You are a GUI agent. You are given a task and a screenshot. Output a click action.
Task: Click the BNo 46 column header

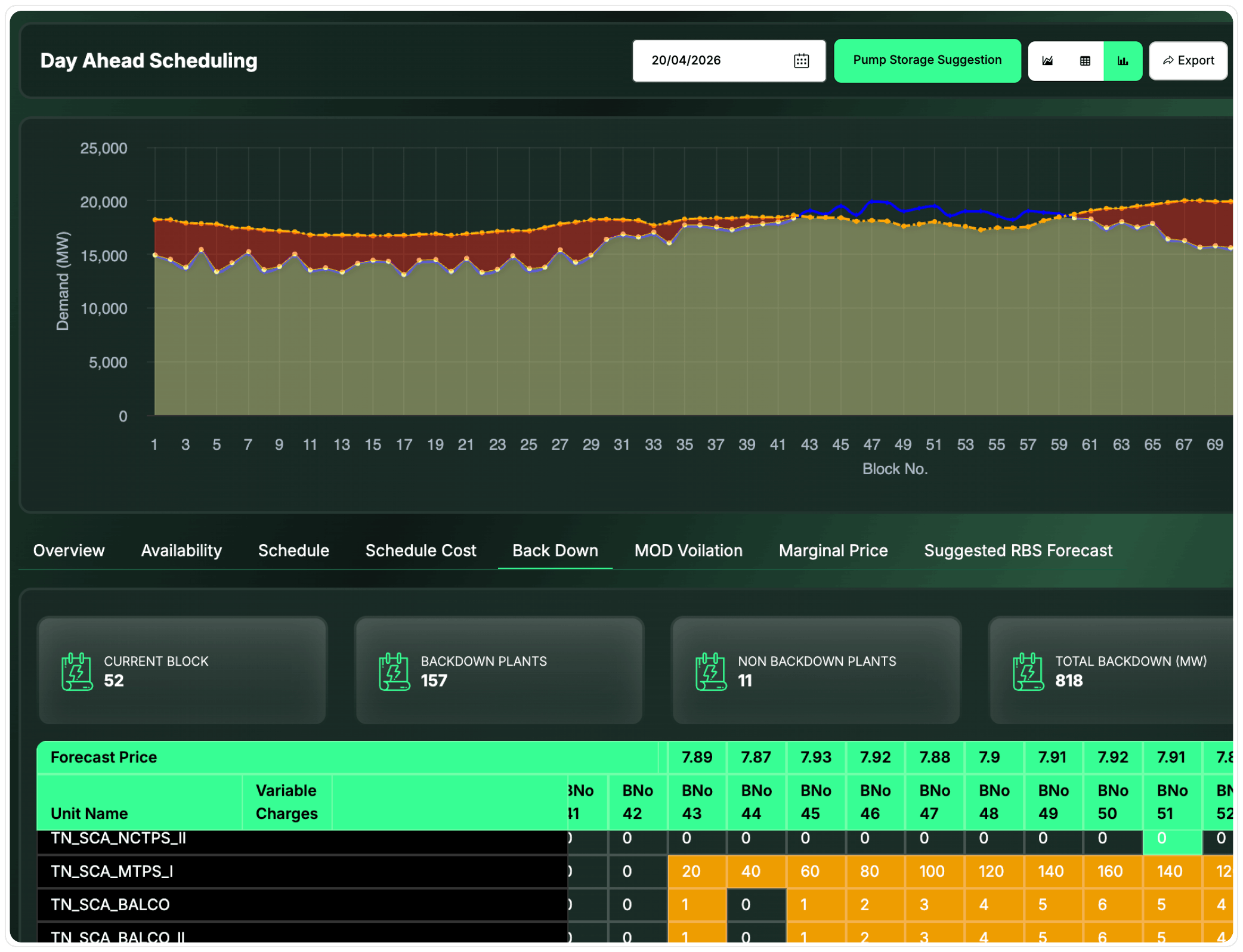click(x=875, y=802)
